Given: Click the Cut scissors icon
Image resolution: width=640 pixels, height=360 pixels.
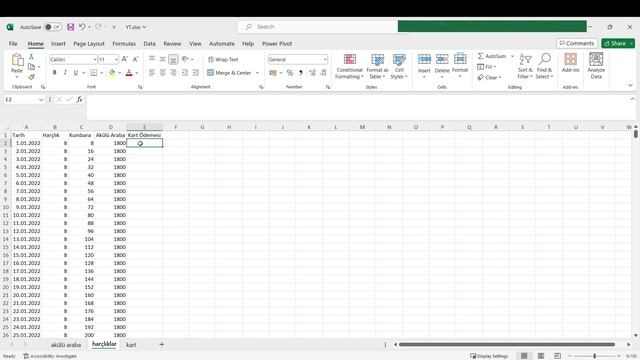Looking at the screenshot, I should [31, 57].
